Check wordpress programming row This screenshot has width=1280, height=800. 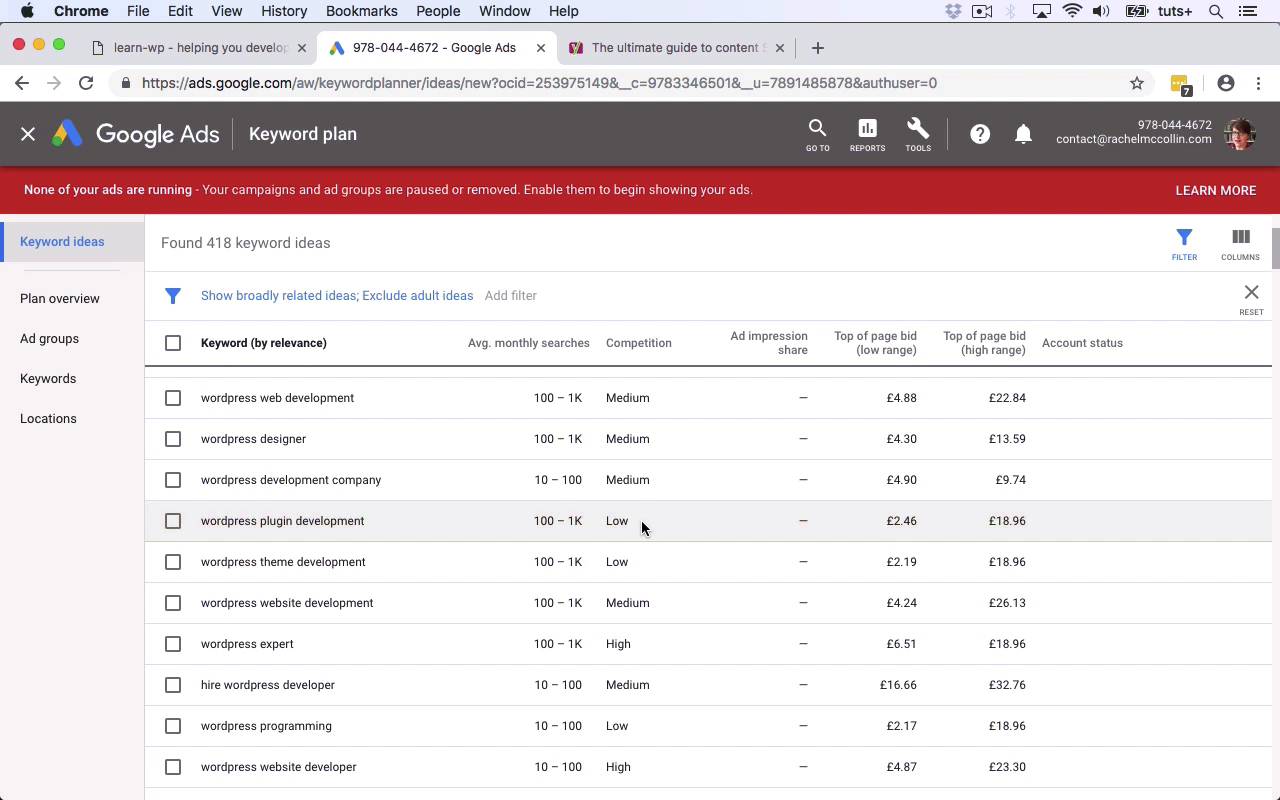point(173,726)
